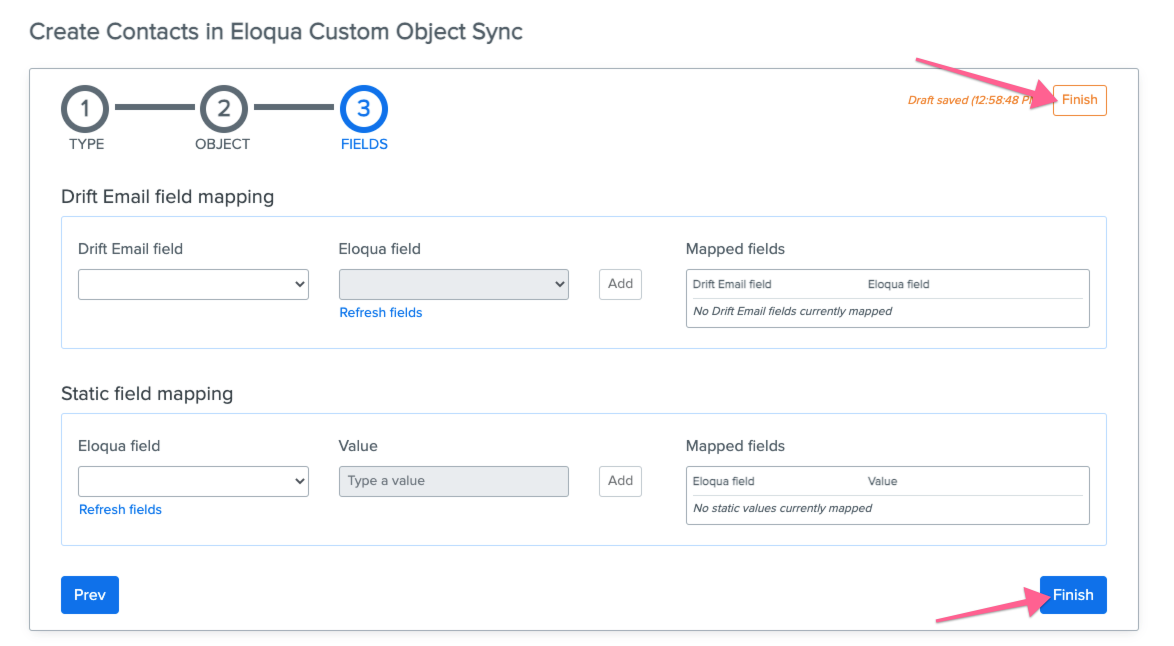This screenshot has height=646, width=1174.
Task: Click the 'Value' column header in Mapped fields
Action: (882, 481)
